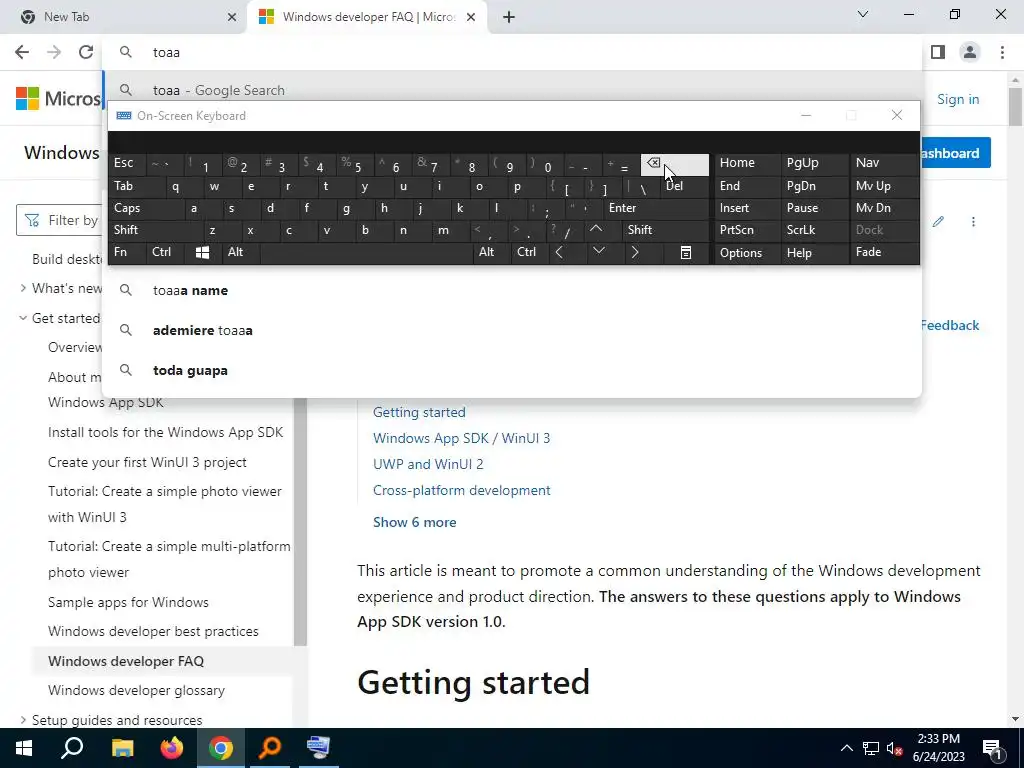
Task: Click the Backspace key on On-Screen Keyboard
Action: point(675,165)
